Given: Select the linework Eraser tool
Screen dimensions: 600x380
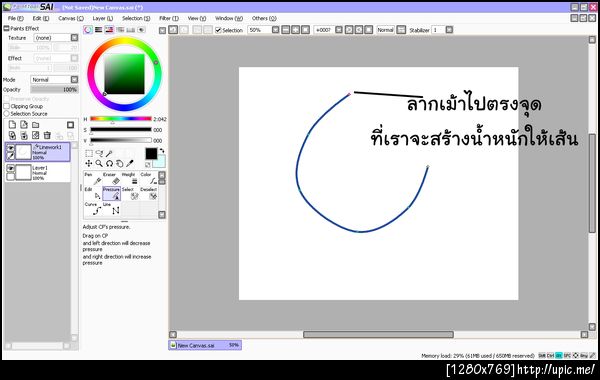Looking at the screenshot, I should tap(111, 178).
